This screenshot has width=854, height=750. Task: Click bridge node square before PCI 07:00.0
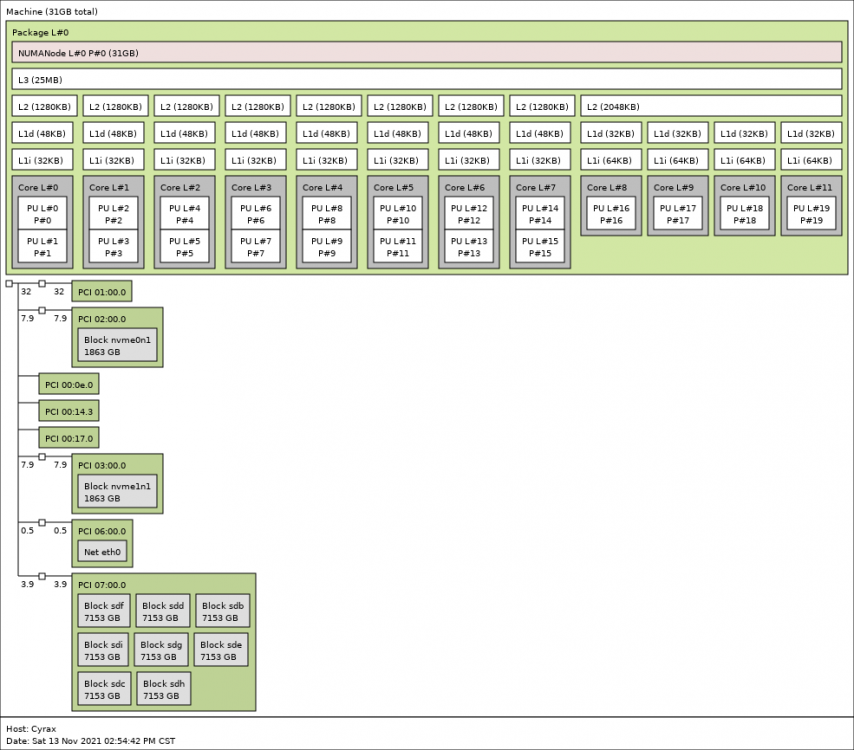(x=42, y=576)
